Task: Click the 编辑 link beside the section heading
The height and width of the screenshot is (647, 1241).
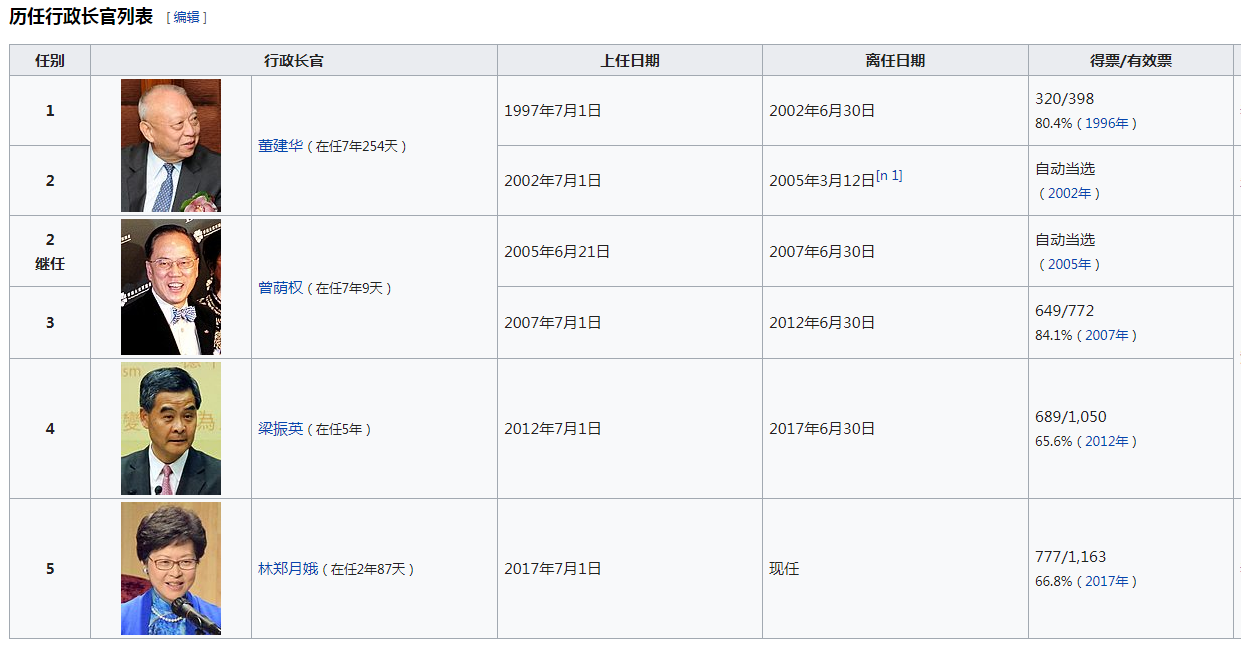Action: tap(186, 17)
